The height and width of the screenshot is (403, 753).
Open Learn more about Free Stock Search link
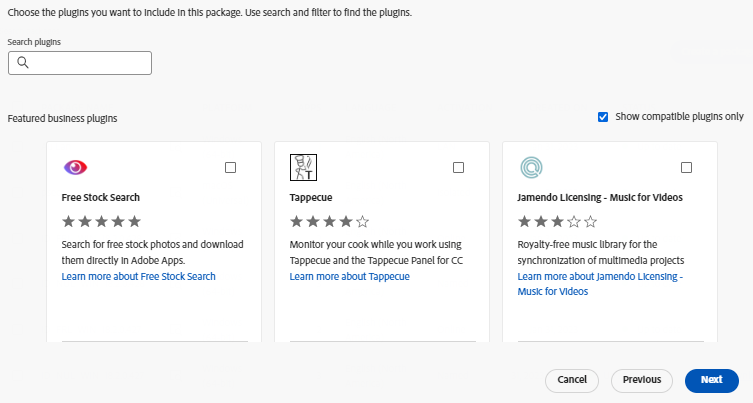pyautogui.click(x=138, y=276)
